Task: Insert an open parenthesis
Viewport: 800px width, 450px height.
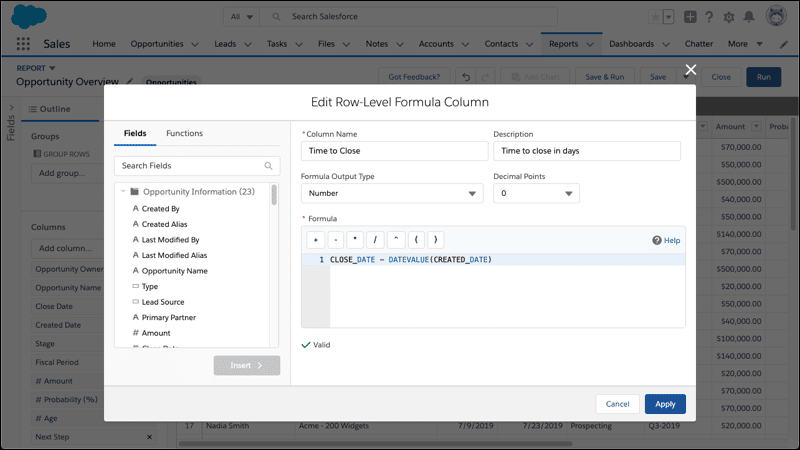Action: [416, 240]
